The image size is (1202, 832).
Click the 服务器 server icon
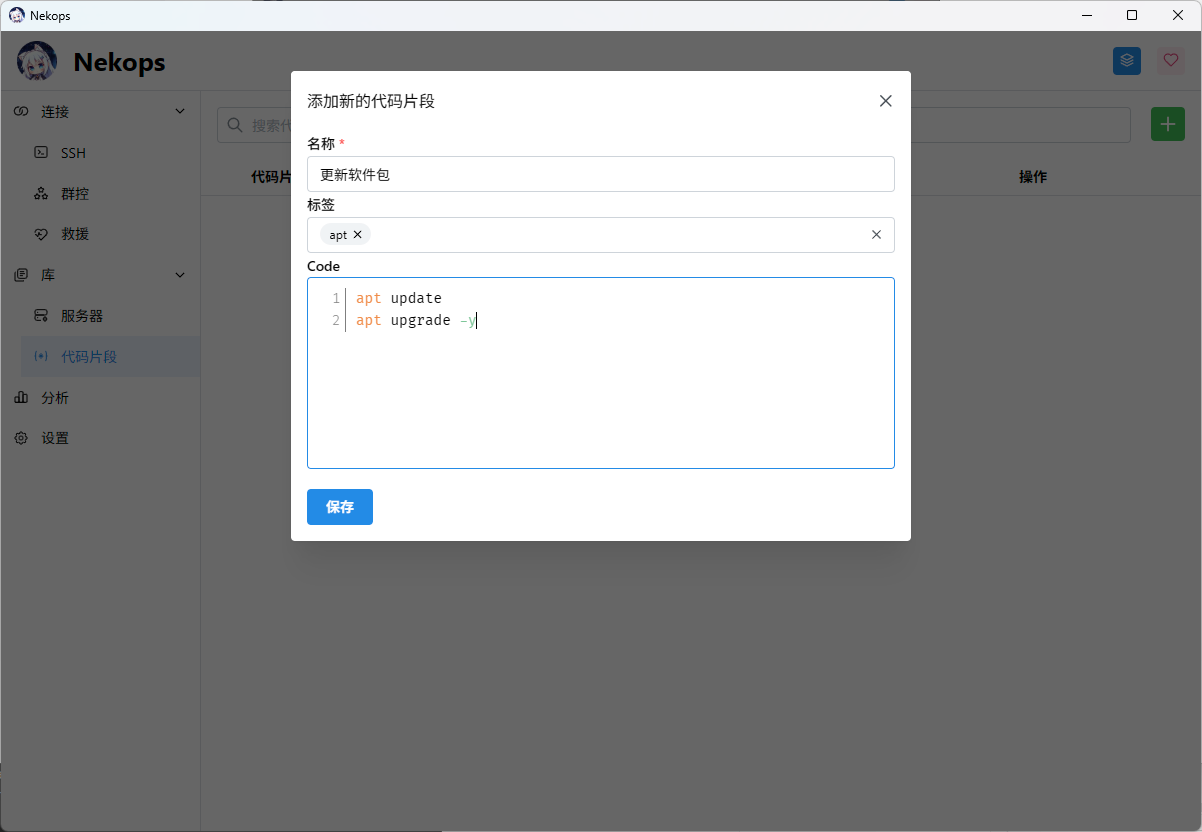pyautogui.click(x=41, y=316)
